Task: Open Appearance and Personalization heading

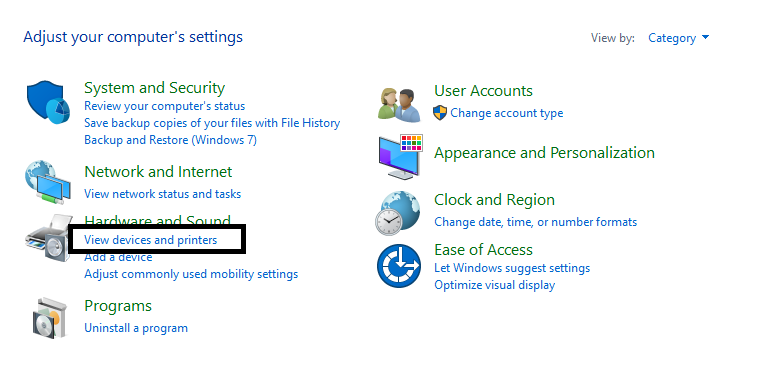Action: [544, 153]
